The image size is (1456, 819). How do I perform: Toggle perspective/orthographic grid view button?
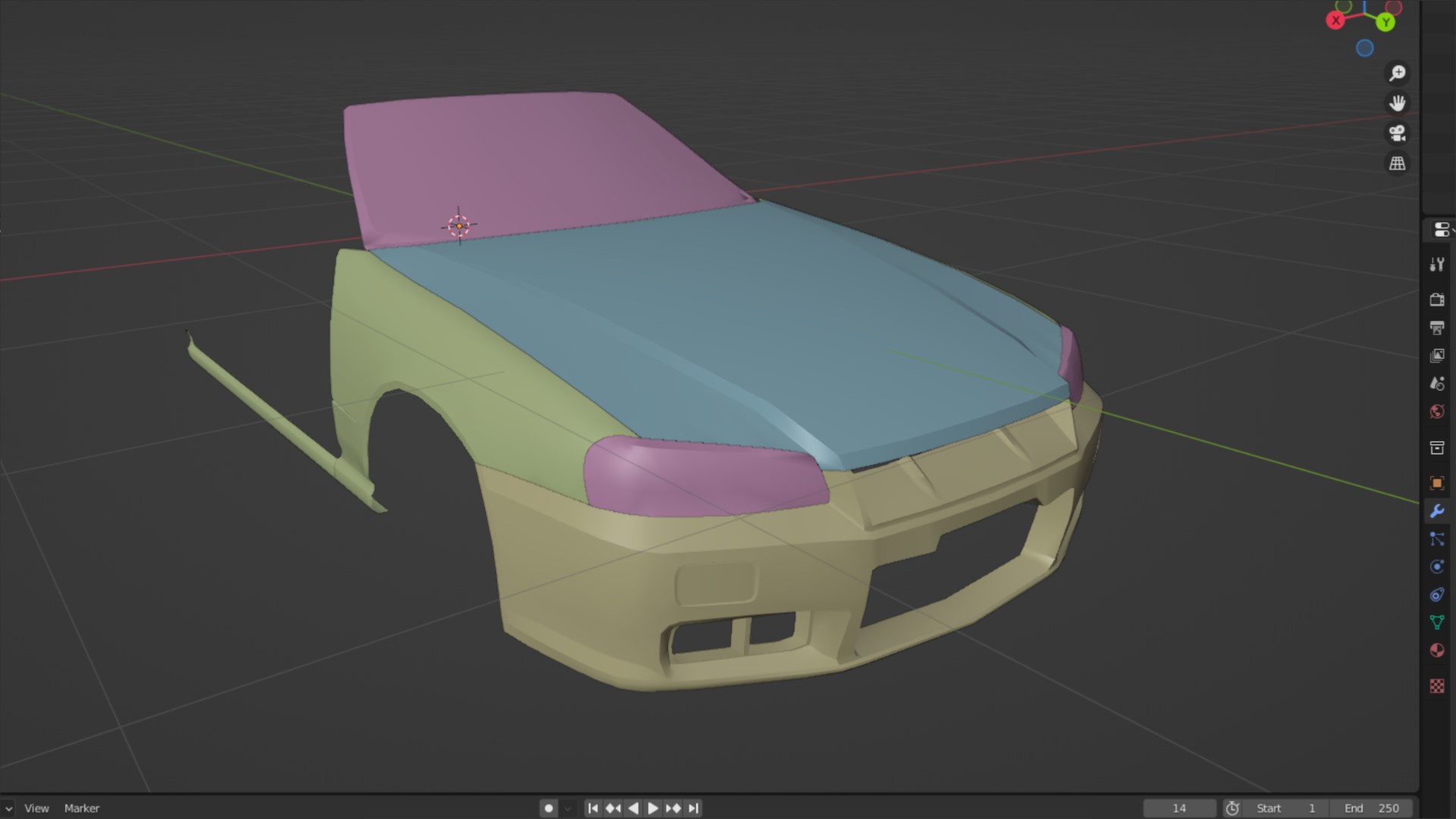(1397, 163)
